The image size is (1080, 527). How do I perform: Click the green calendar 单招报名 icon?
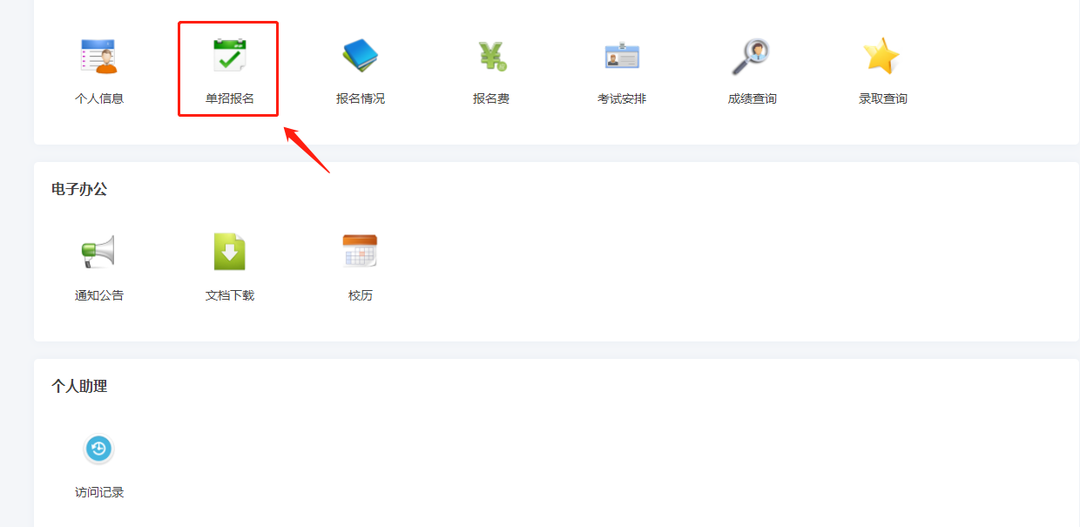coord(230,56)
